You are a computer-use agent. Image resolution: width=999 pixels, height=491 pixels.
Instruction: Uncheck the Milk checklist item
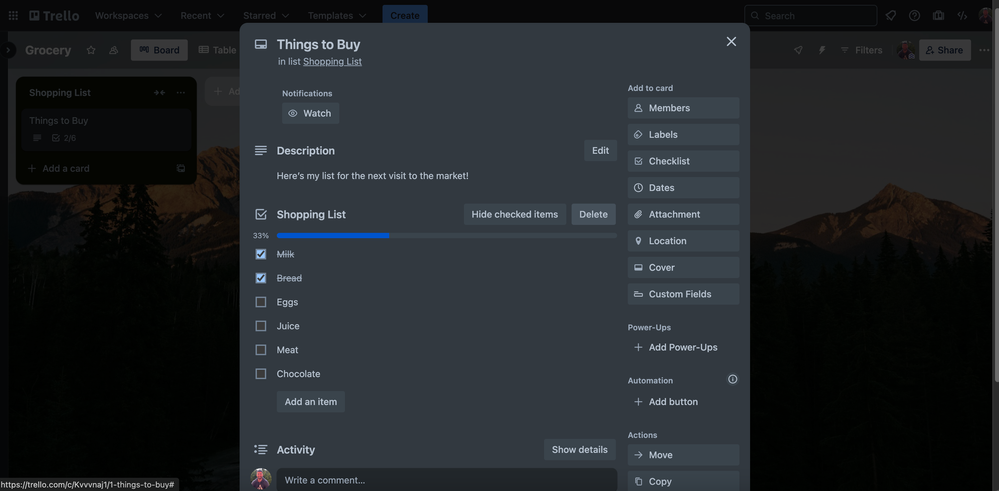tap(261, 254)
